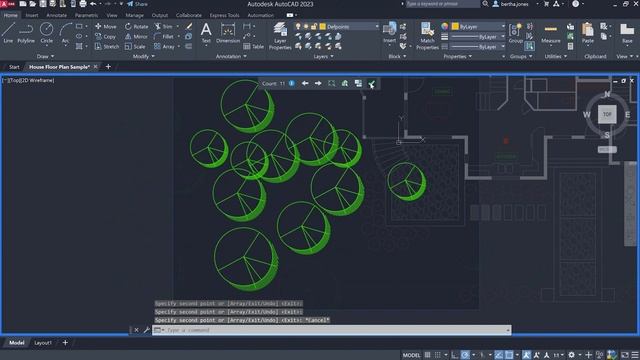Viewport: 640px width, 360px height.
Task: Switch to Layout1 tab
Action: 43,343
